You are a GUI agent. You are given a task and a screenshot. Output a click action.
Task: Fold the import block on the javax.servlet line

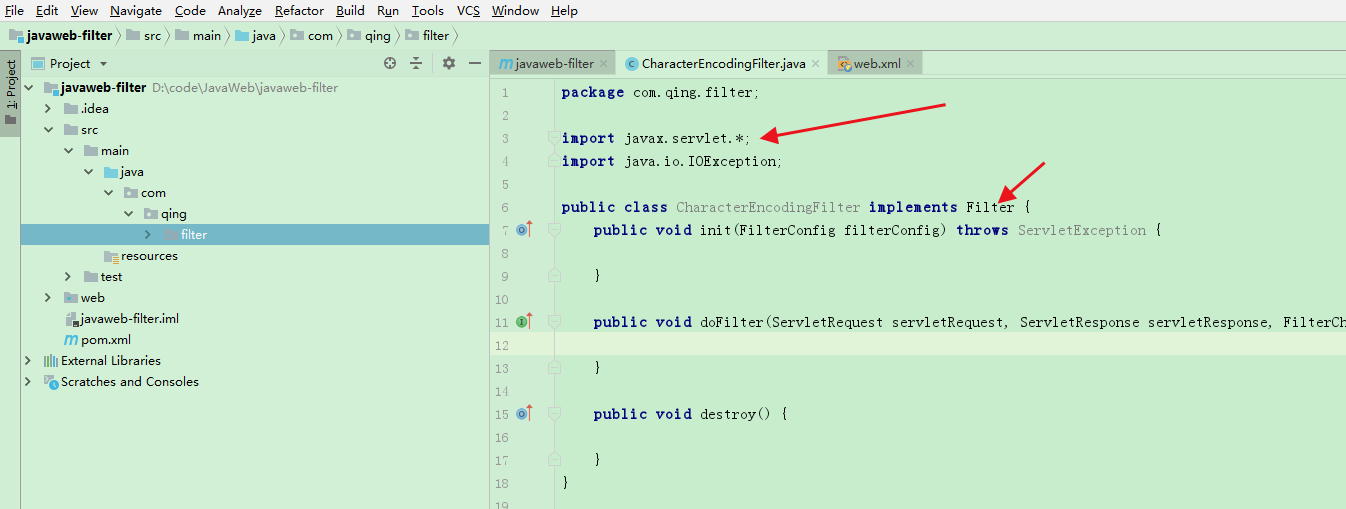click(x=553, y=138)
